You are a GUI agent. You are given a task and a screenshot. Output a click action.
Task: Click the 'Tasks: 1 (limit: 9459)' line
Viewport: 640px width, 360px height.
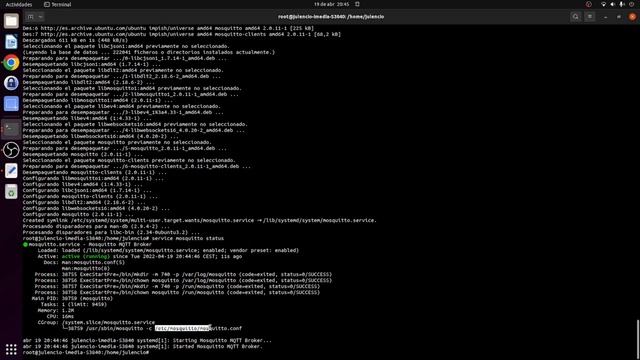click(74, 304)
